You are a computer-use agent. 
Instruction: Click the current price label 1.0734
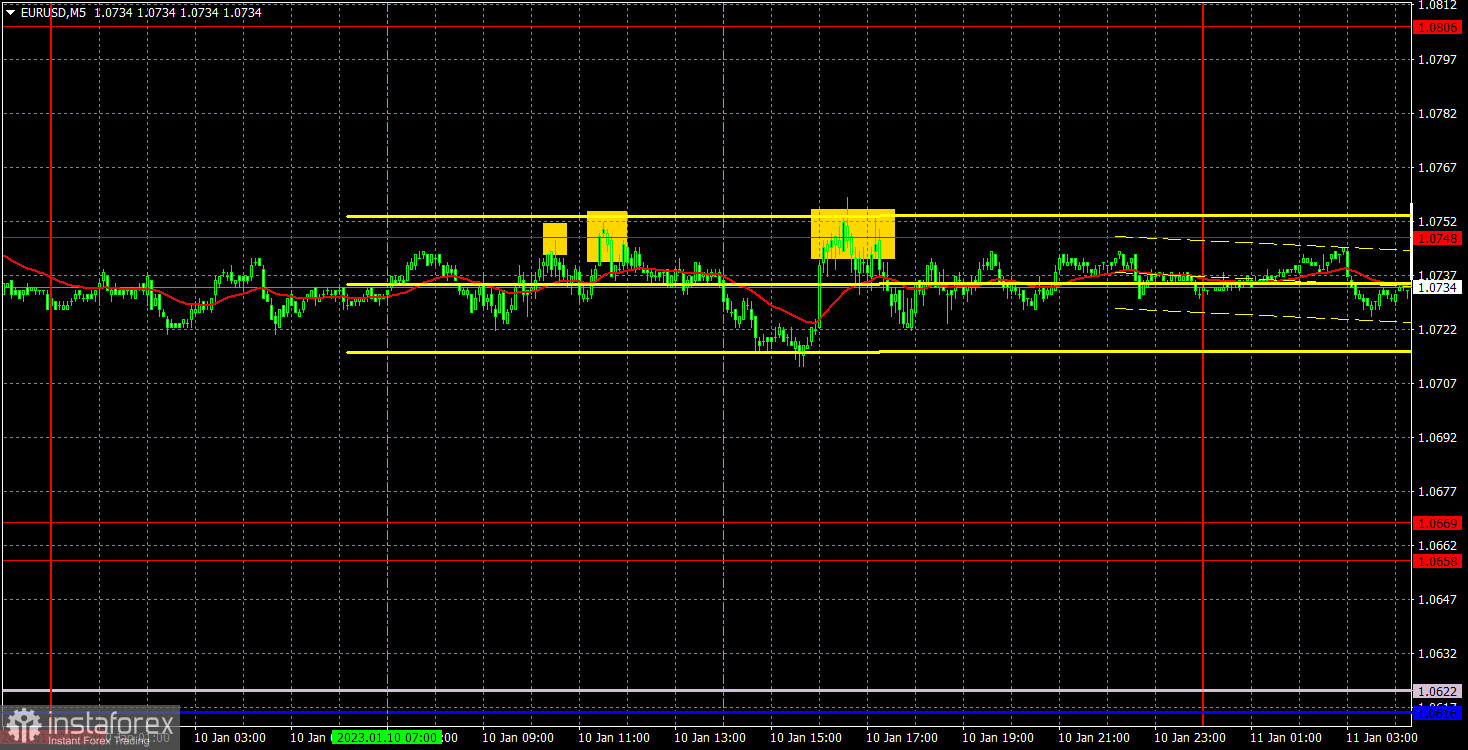pyautogui.click(x=1438, y=288)
